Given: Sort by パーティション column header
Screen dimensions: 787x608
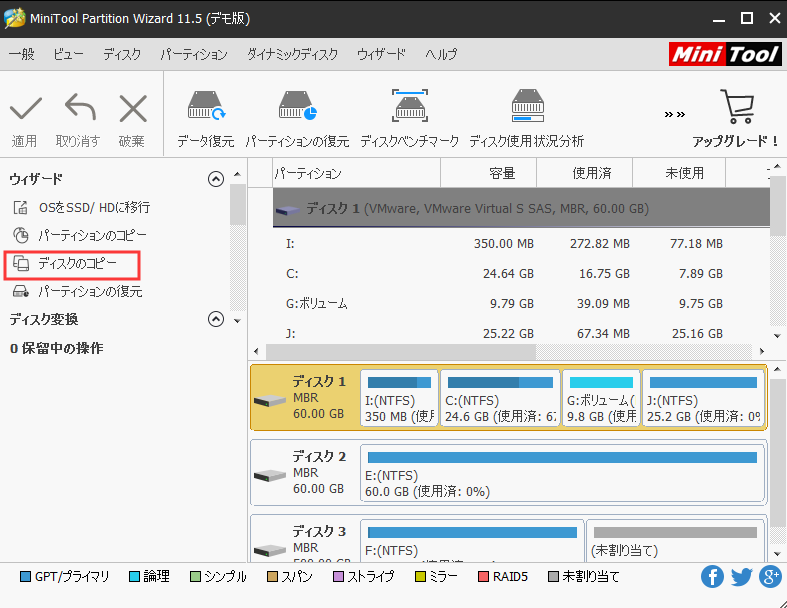Looking at the screenshot, I should 356,173.
